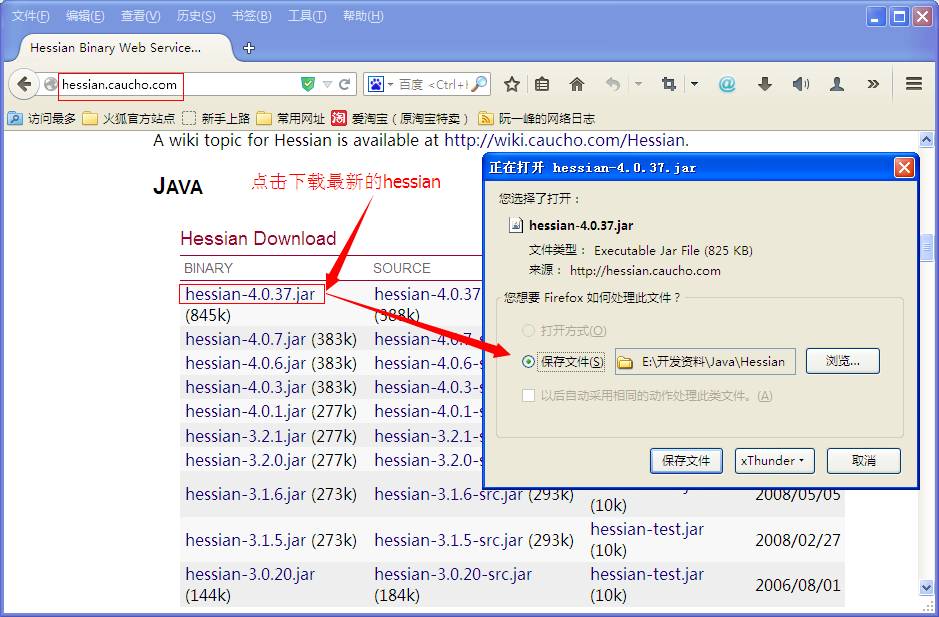Download hessian-4.0.3.jar binary link
This screenshot has height=617, width=939.
tap(246, 387)
